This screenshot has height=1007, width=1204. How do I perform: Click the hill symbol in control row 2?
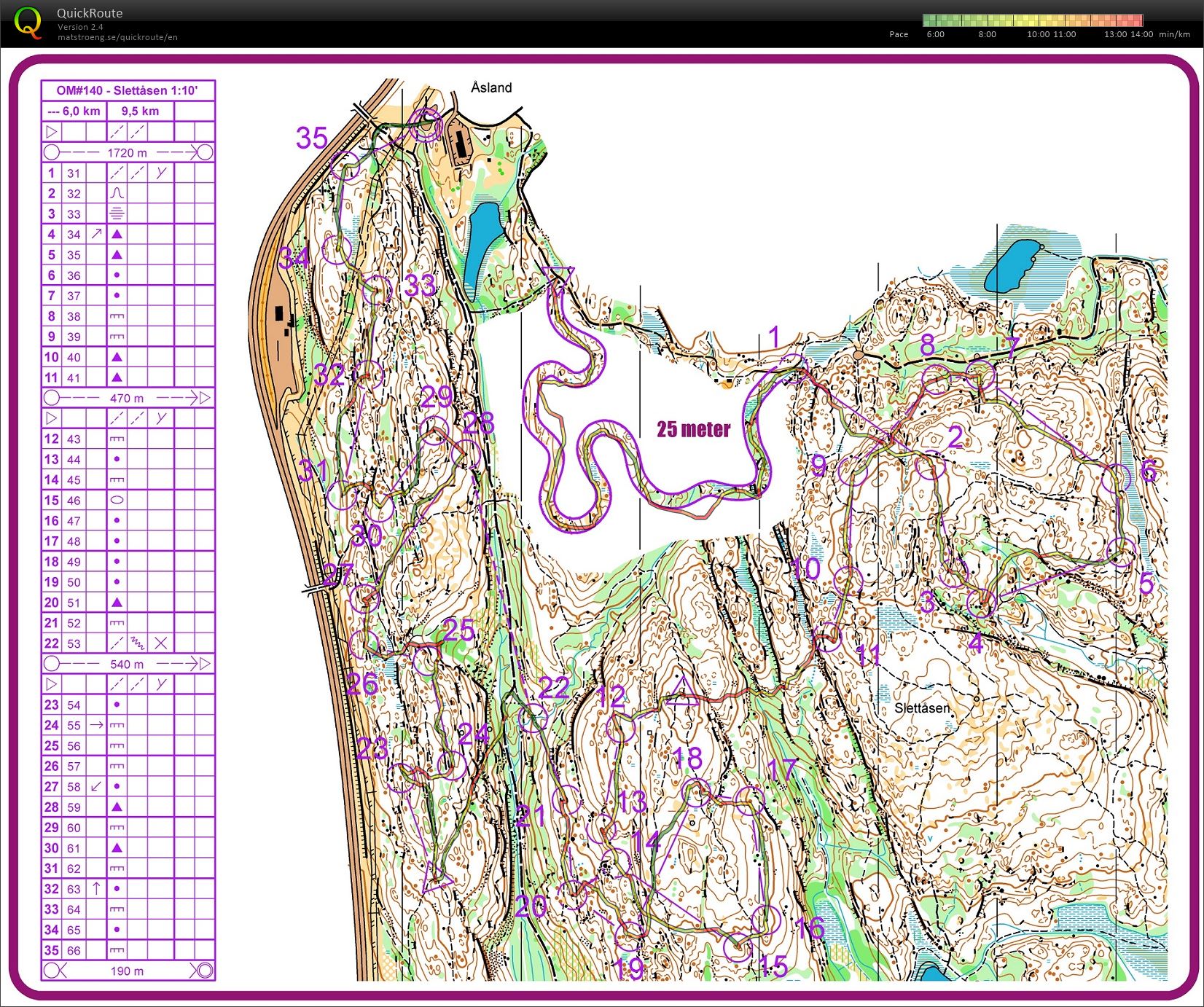pyautogui.click(x=117, y=194)
